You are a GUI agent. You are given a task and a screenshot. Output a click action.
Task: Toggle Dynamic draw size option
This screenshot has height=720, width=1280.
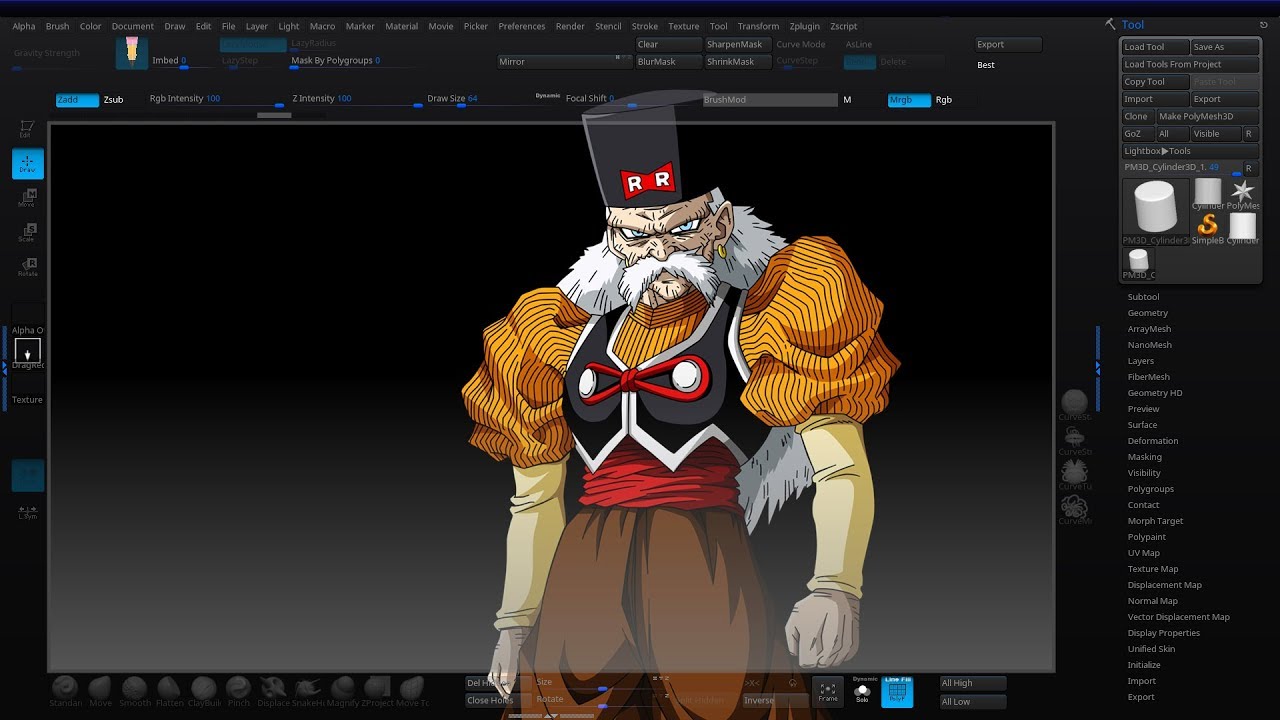[548, 96]
